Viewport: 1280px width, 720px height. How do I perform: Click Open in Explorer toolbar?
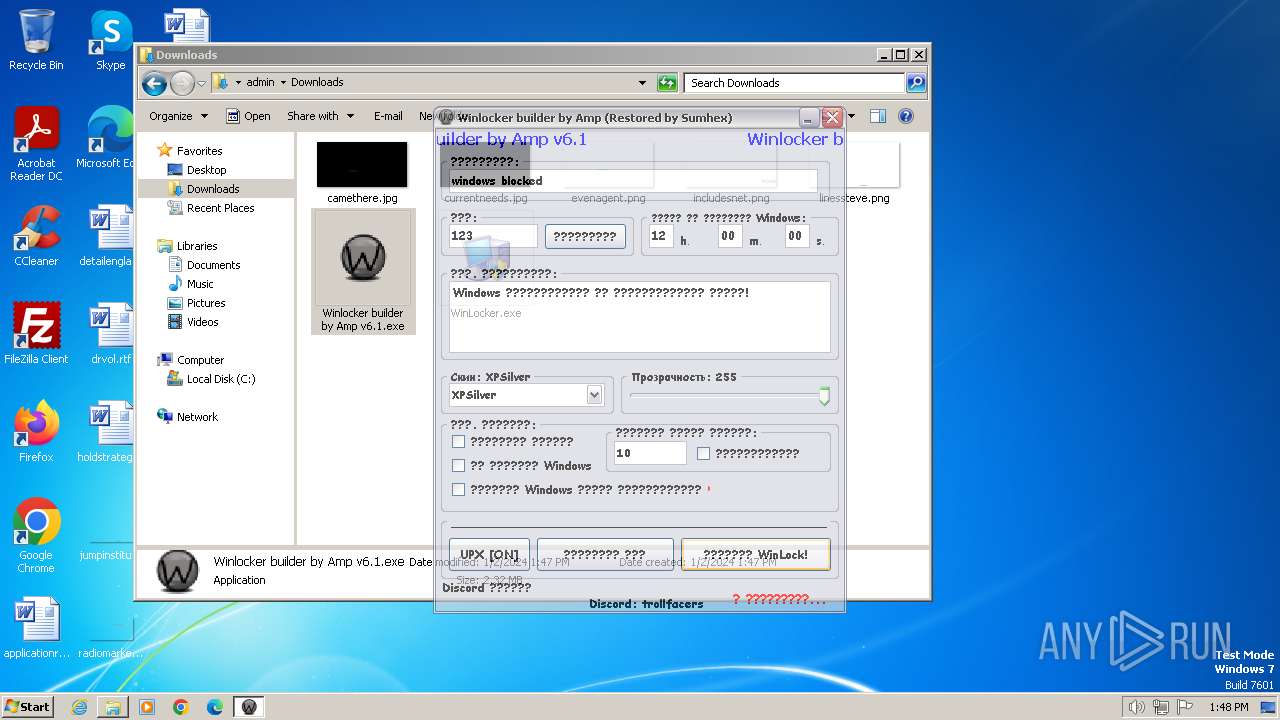click(248, 116)
